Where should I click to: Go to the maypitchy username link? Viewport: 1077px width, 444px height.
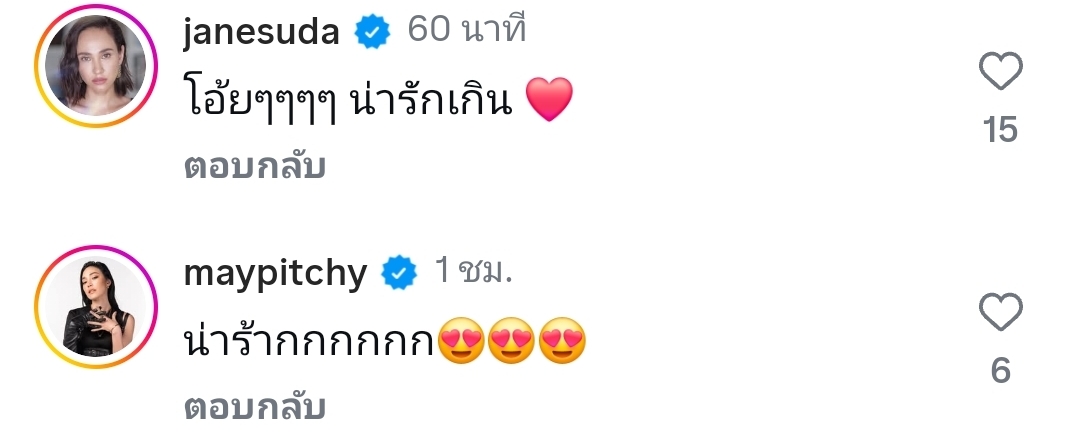click(275, 273)
